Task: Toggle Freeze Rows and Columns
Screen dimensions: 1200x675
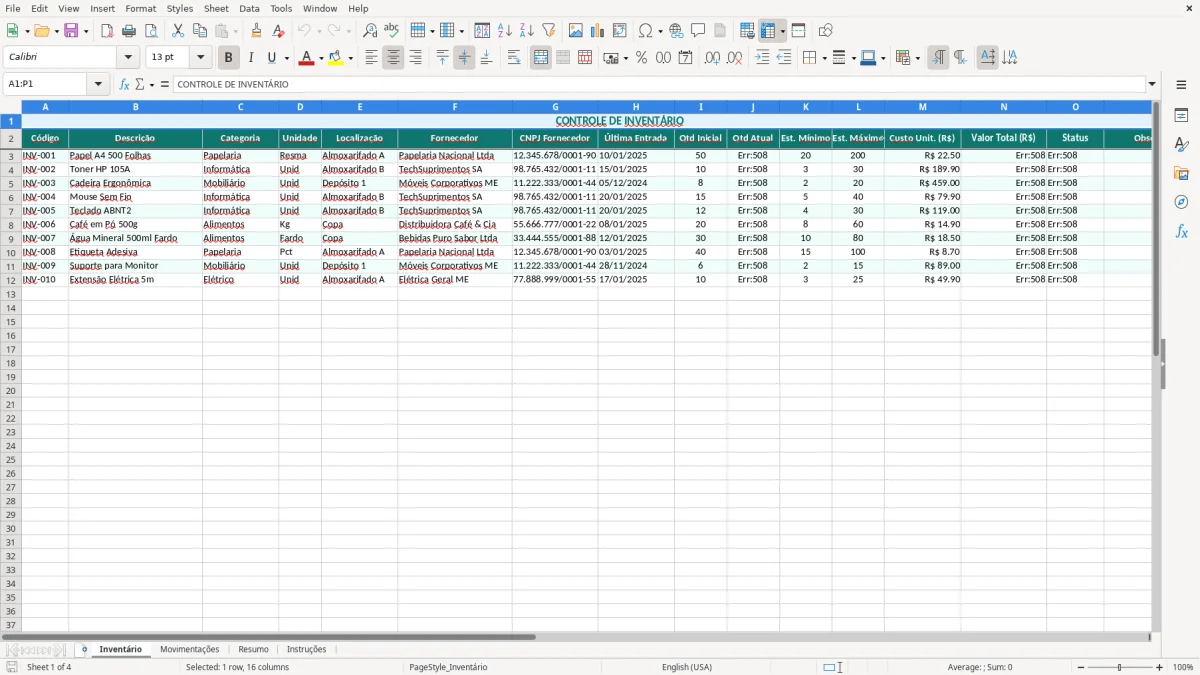Action: tap(768, 31)
